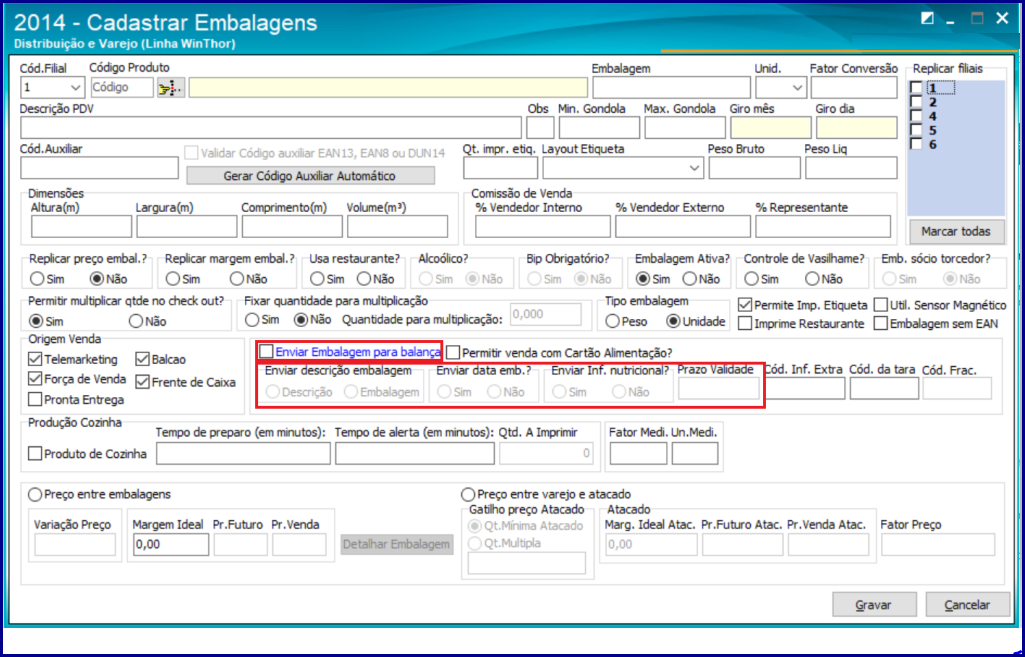Focus the Peso Liq field
Screen dimensions: 1025x657
(851, 168)
